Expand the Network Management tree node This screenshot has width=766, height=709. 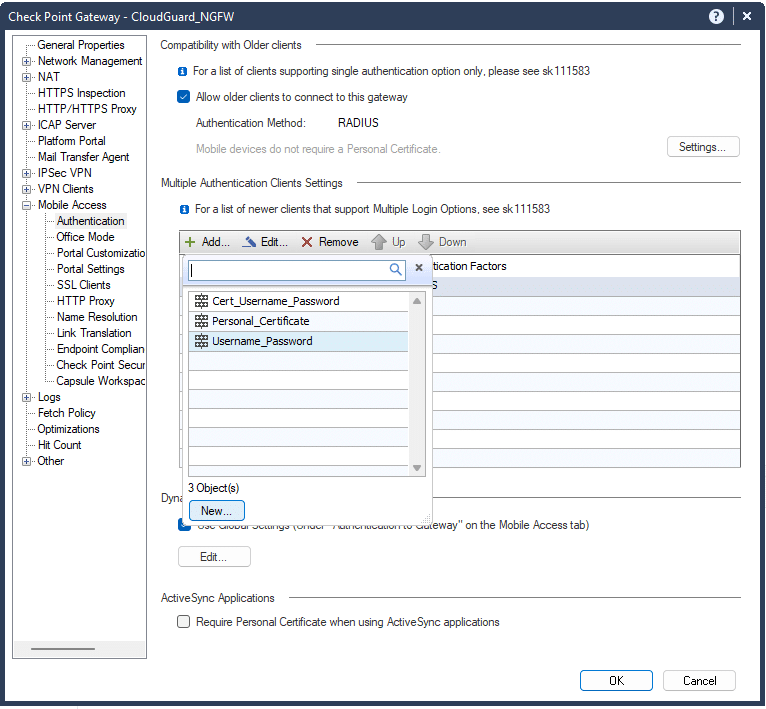coord(27,61)
